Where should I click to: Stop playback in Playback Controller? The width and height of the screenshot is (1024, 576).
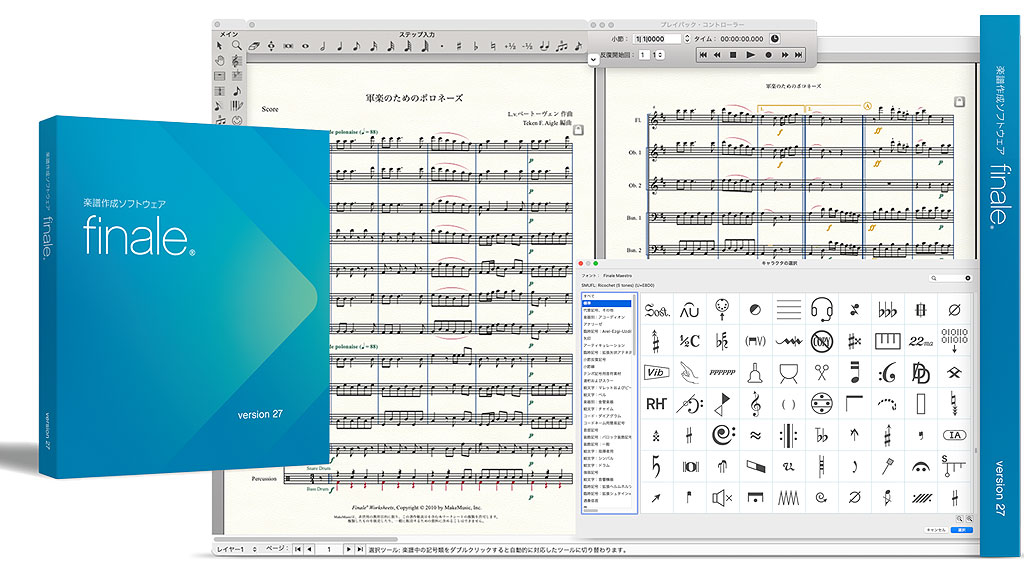point(733,56)
